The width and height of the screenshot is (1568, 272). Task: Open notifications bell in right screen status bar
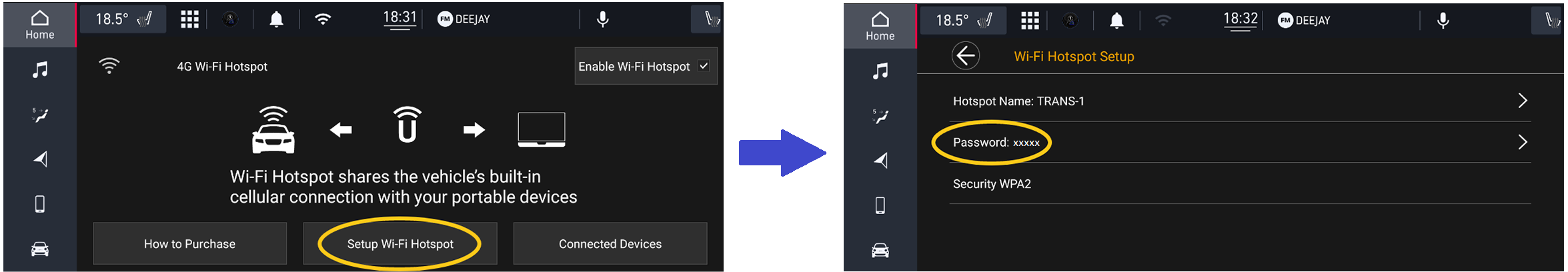(x=1116, y=21)
